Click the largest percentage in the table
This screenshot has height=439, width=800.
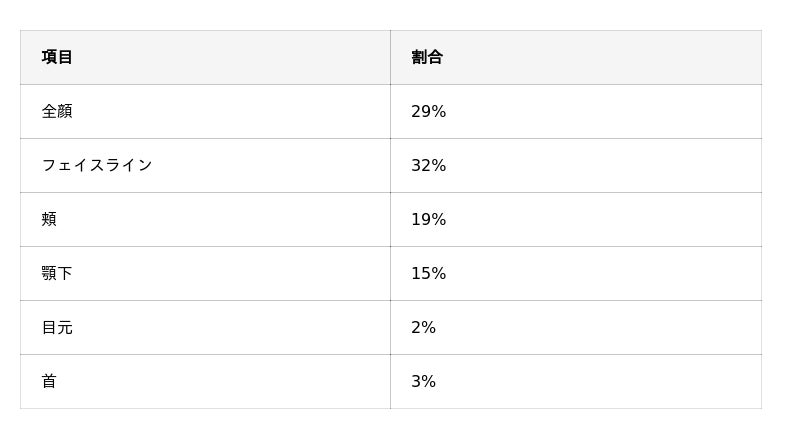[428, 165]
